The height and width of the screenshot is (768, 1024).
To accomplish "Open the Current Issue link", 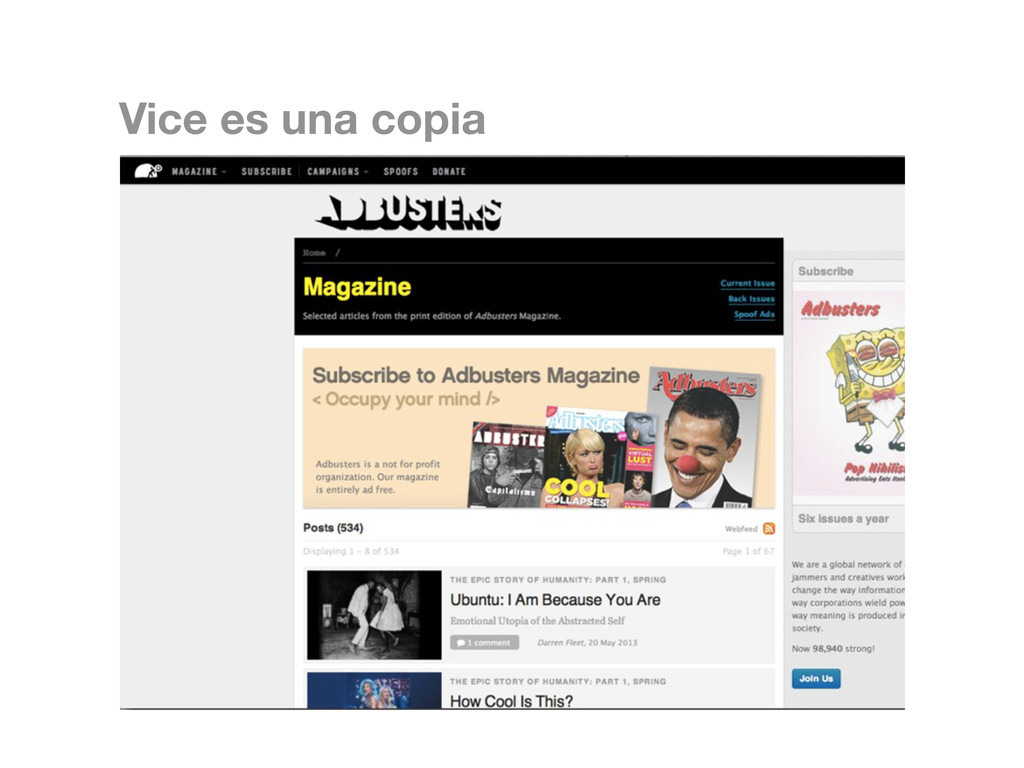I will click(x=747, y=283).
